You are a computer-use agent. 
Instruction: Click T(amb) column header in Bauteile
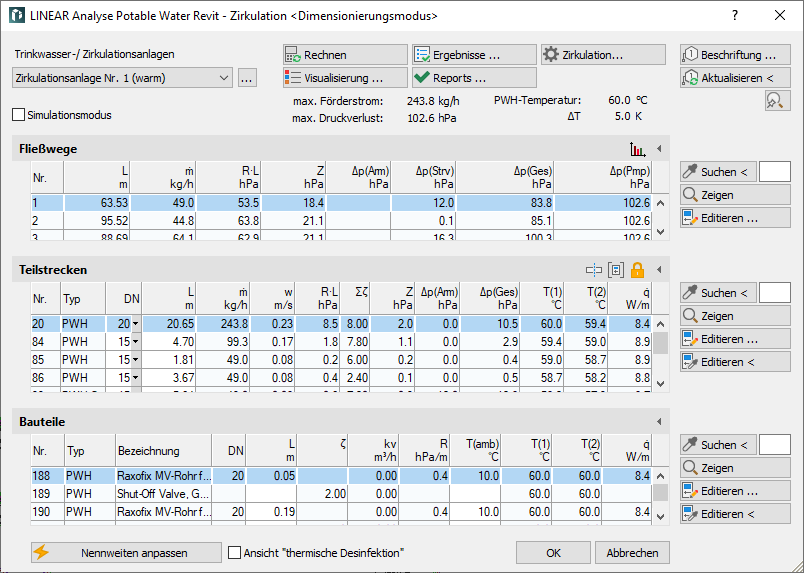click(x=475, y=451)
